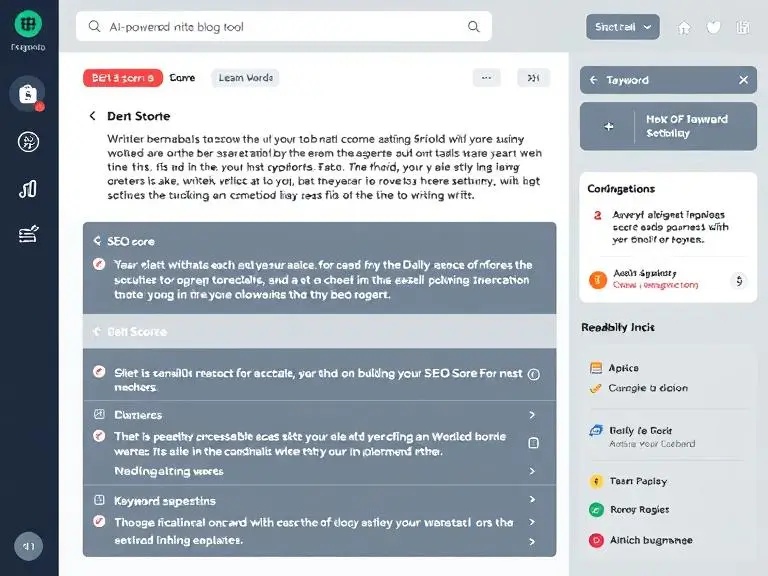Click the back arrow in Tayword header
Screen dimensions: 768x576
pos(594,80)
